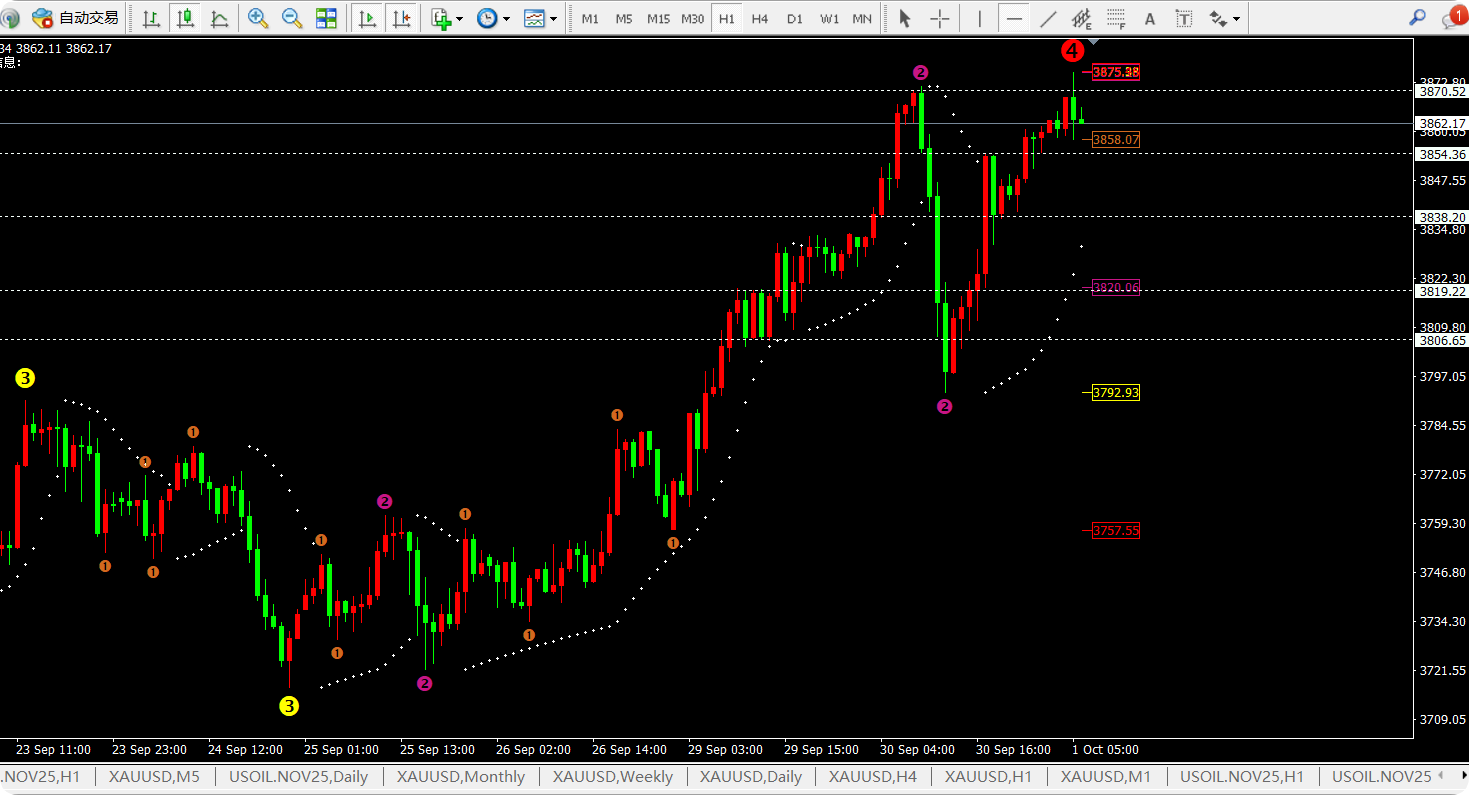The width and height of the screenshot is (1469, 795).
Task: Toggle chart shift from right border
Action: click(x=401, y=18)
